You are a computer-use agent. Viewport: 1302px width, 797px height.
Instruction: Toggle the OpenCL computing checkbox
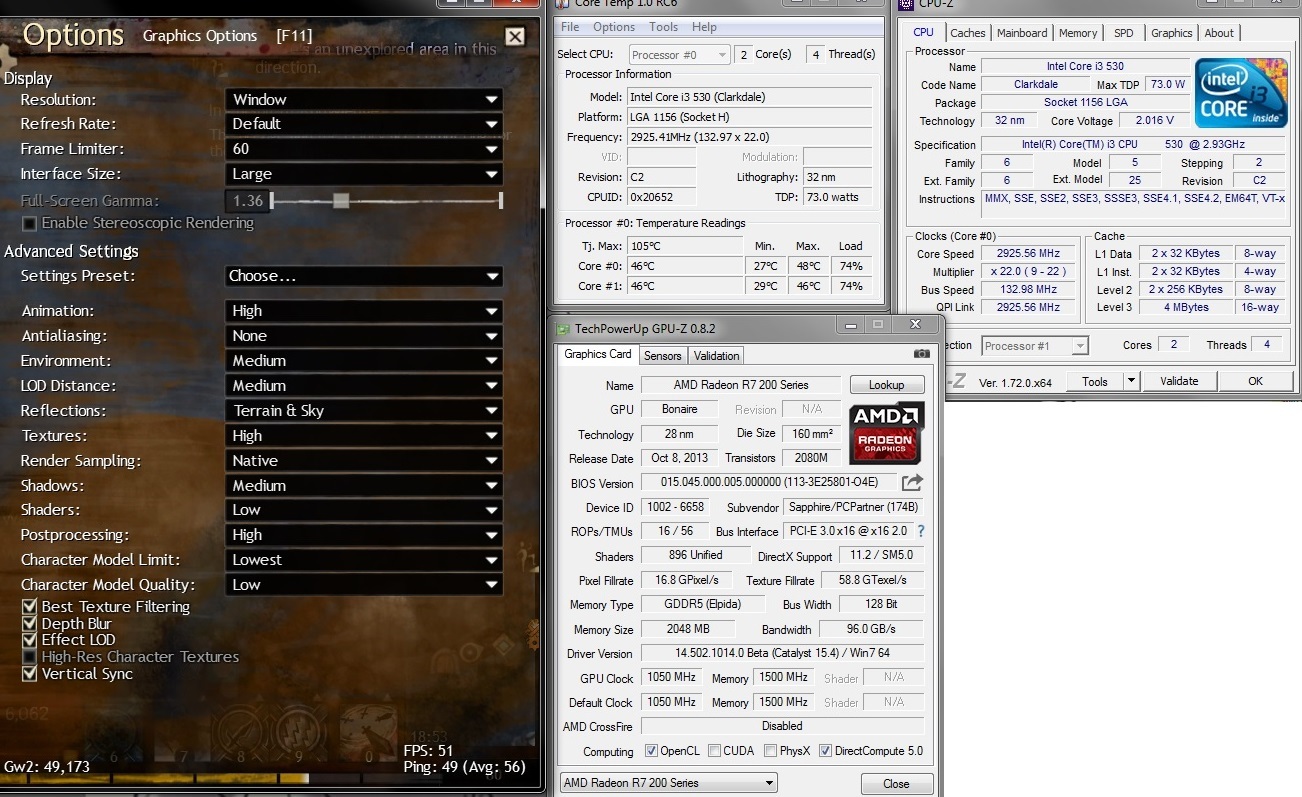click(x=652, y=751)
